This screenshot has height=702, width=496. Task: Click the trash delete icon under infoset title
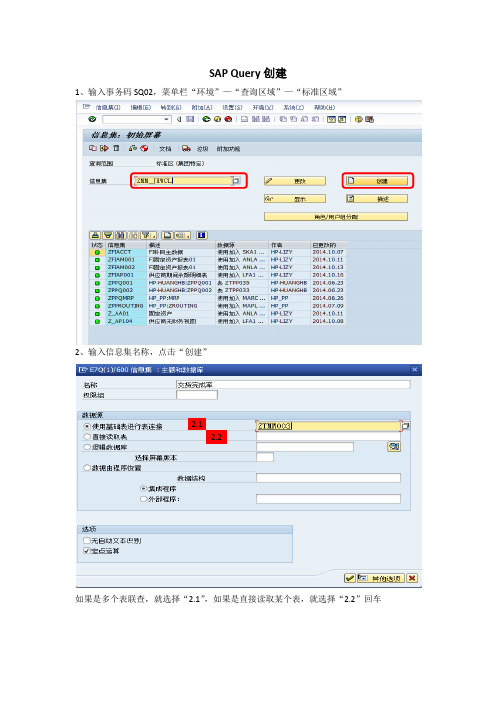pyautogui.click(x=116, y=148)
